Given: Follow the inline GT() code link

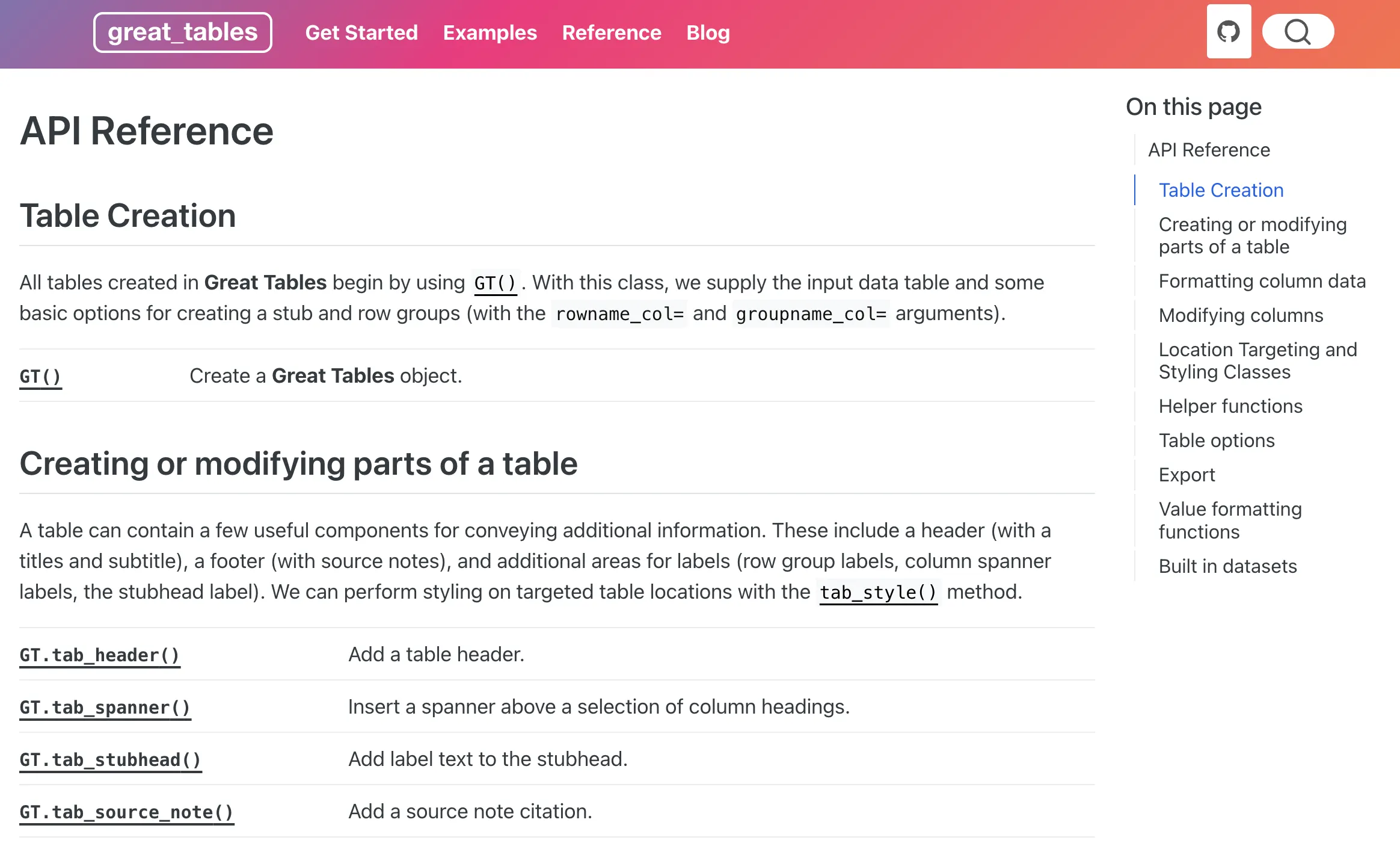Looking at the screenshot, I should tap(495, 283).
